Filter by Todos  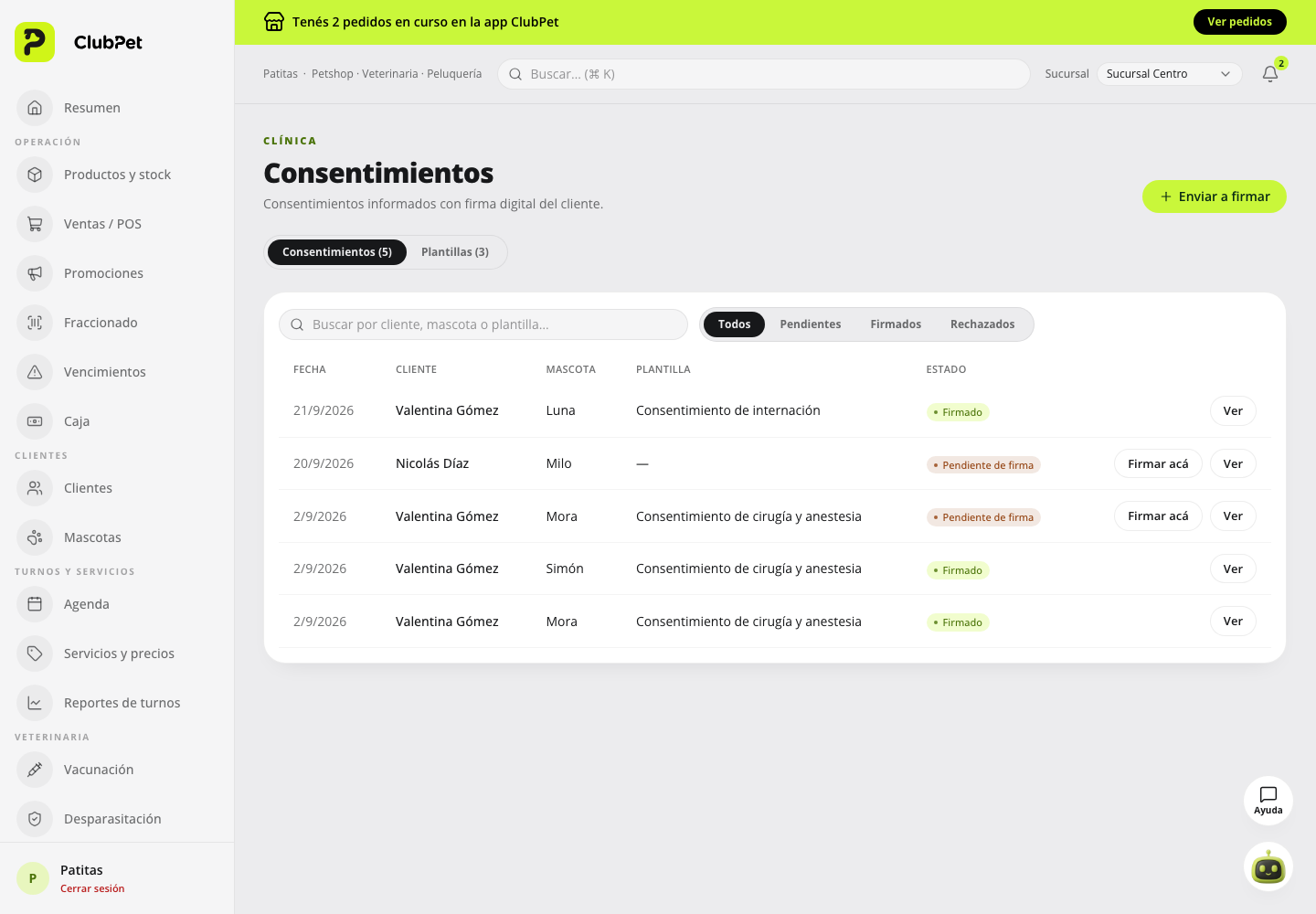[734, 324]
